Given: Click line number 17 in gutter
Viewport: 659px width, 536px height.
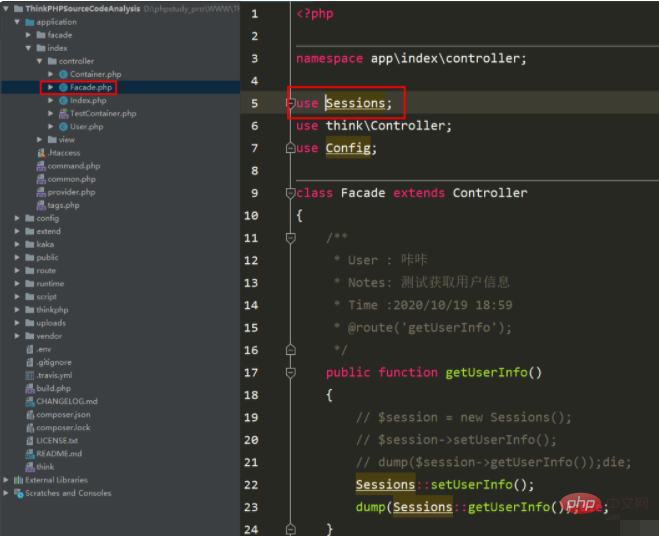Looking at the screenshot, I should click(x=251, y=373).
